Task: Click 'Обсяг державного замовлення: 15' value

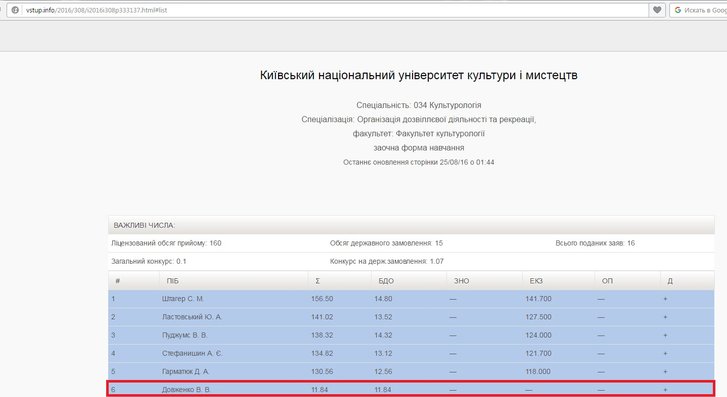Action: (386, 243)
